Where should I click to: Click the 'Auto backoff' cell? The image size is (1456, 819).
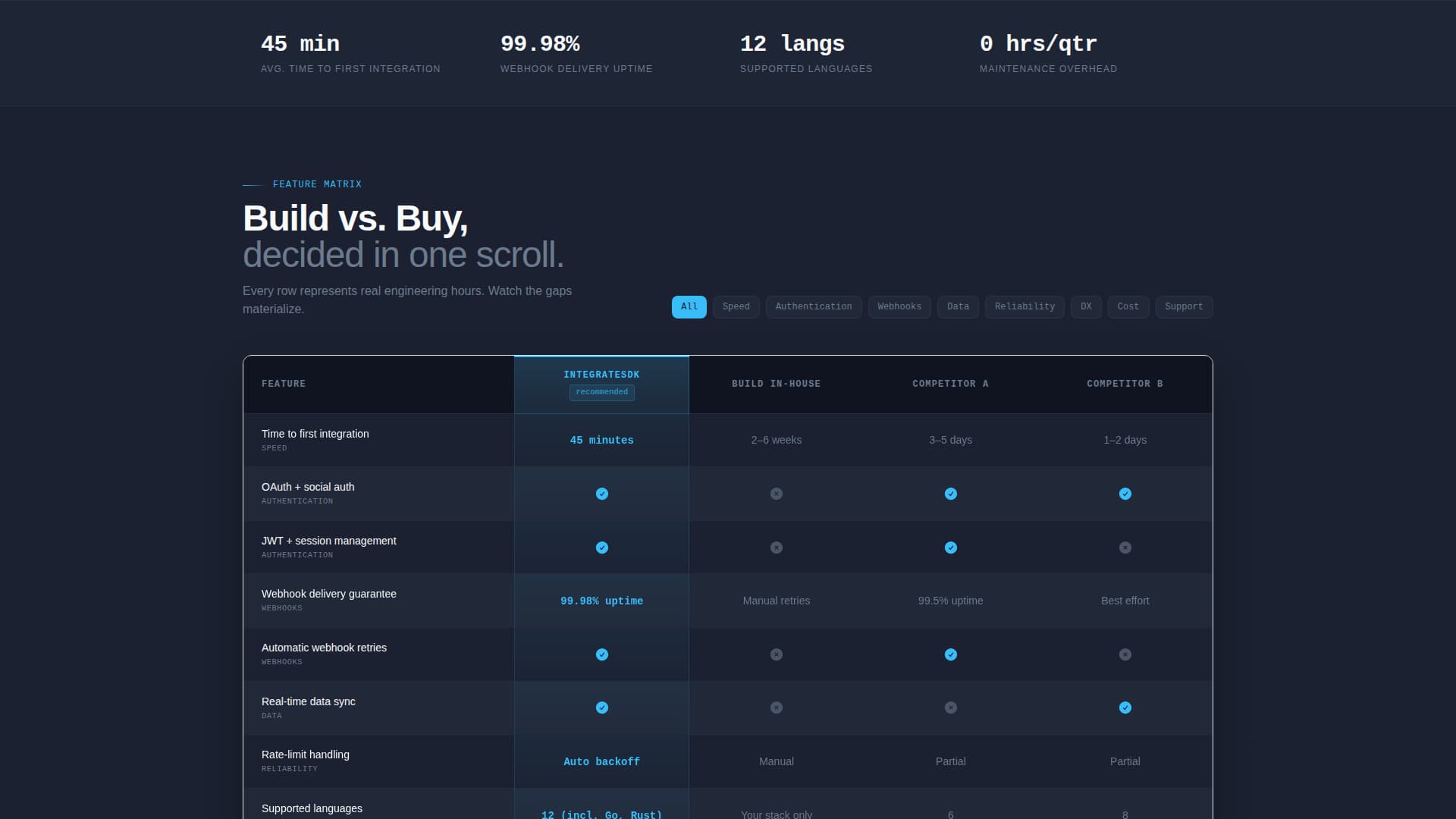point(601,761)
